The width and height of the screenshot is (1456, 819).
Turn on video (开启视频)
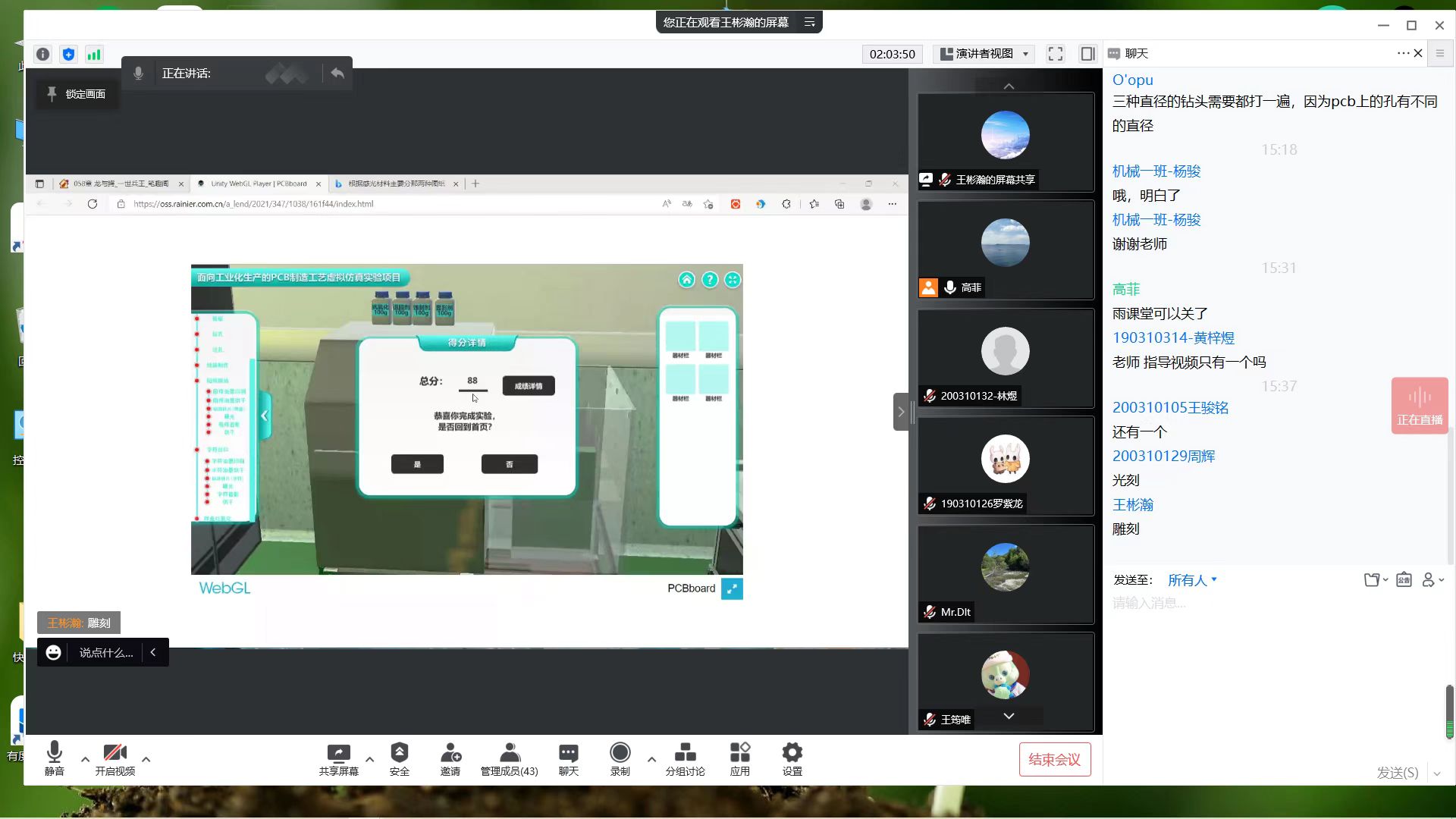click(115, 753)
